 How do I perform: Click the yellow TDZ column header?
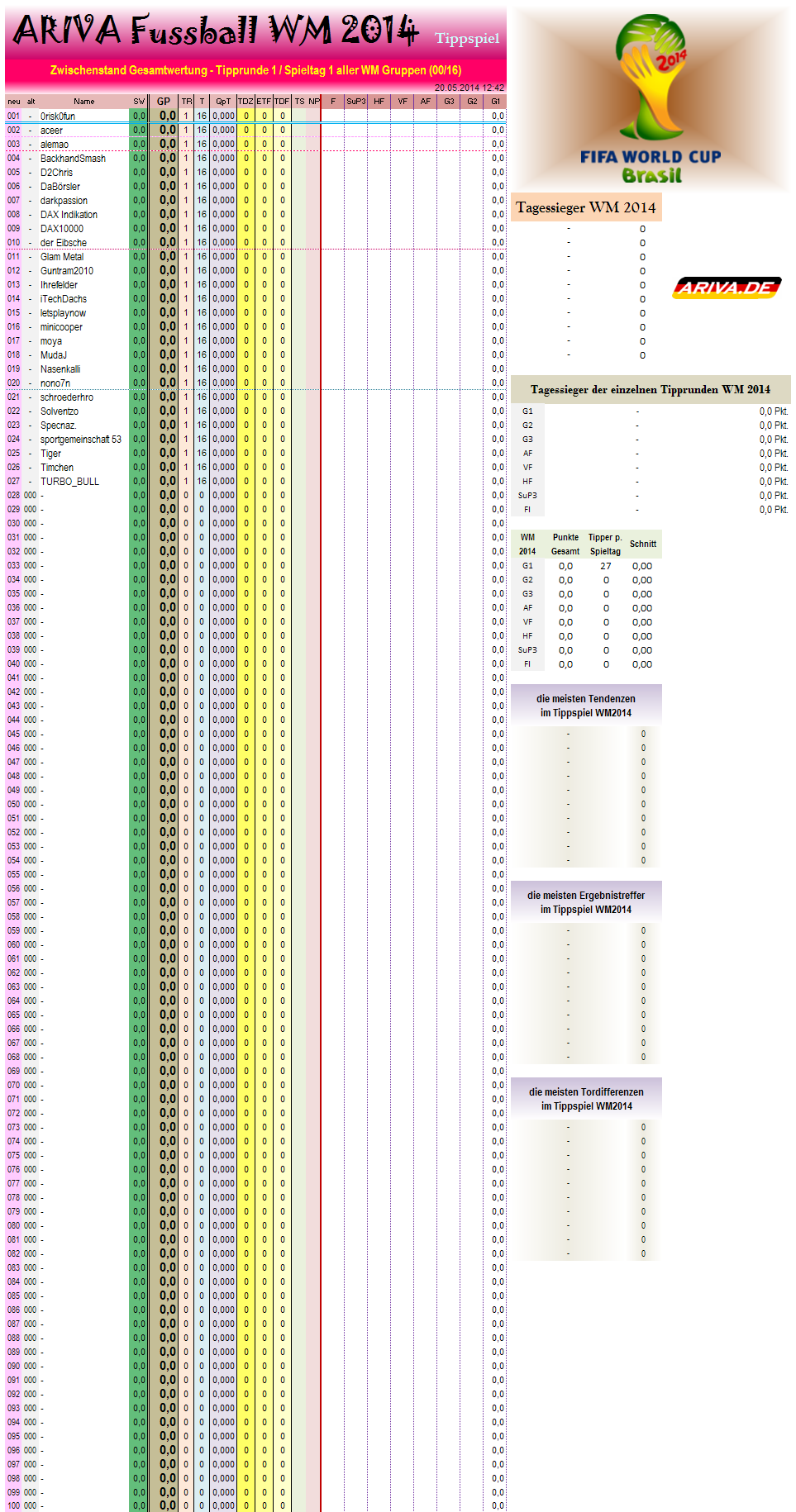(x=245, y=102)
